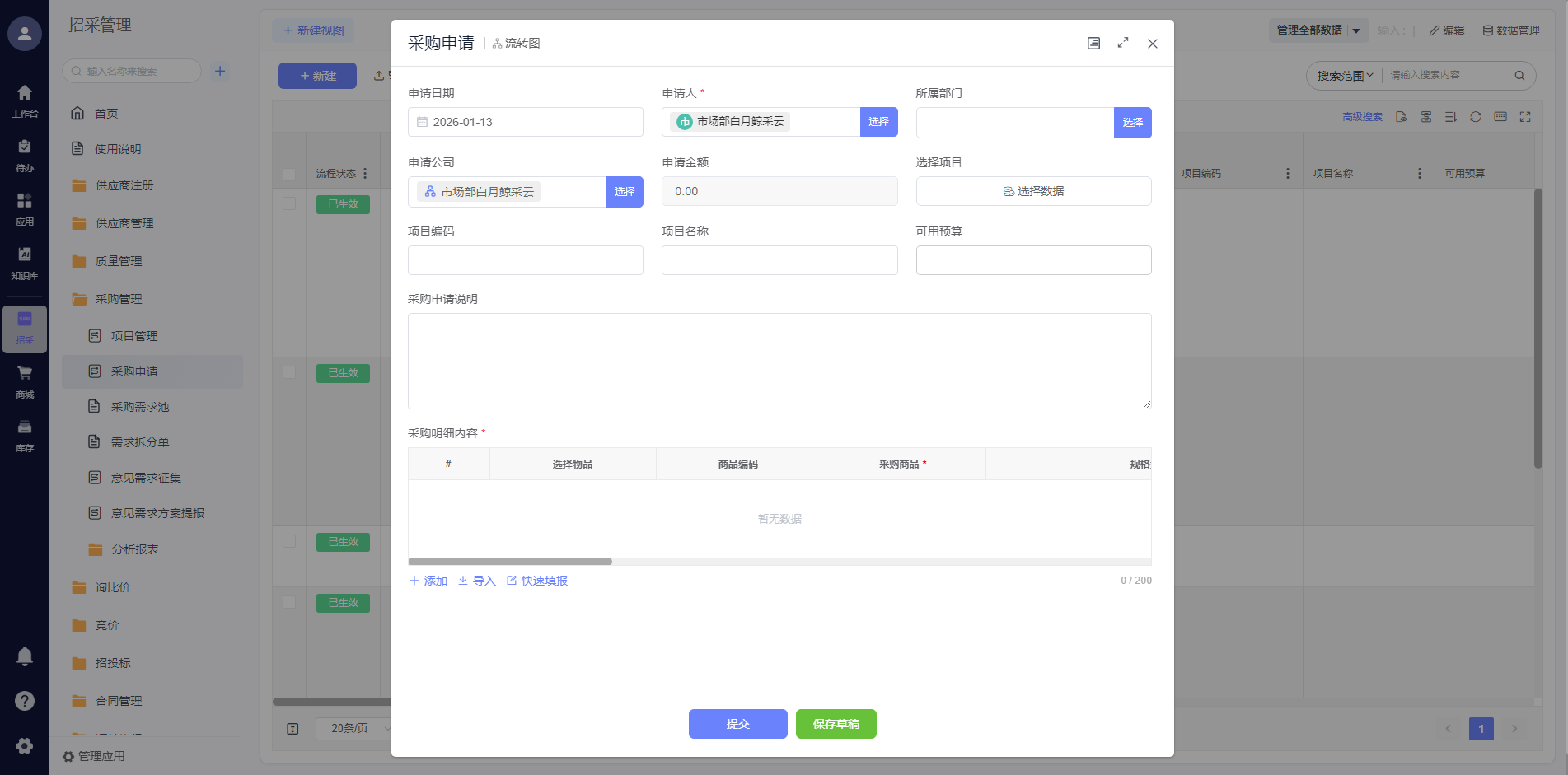Tick the second row checkbox
Screen dimensions: 1568x775
[x=289, y=372]
